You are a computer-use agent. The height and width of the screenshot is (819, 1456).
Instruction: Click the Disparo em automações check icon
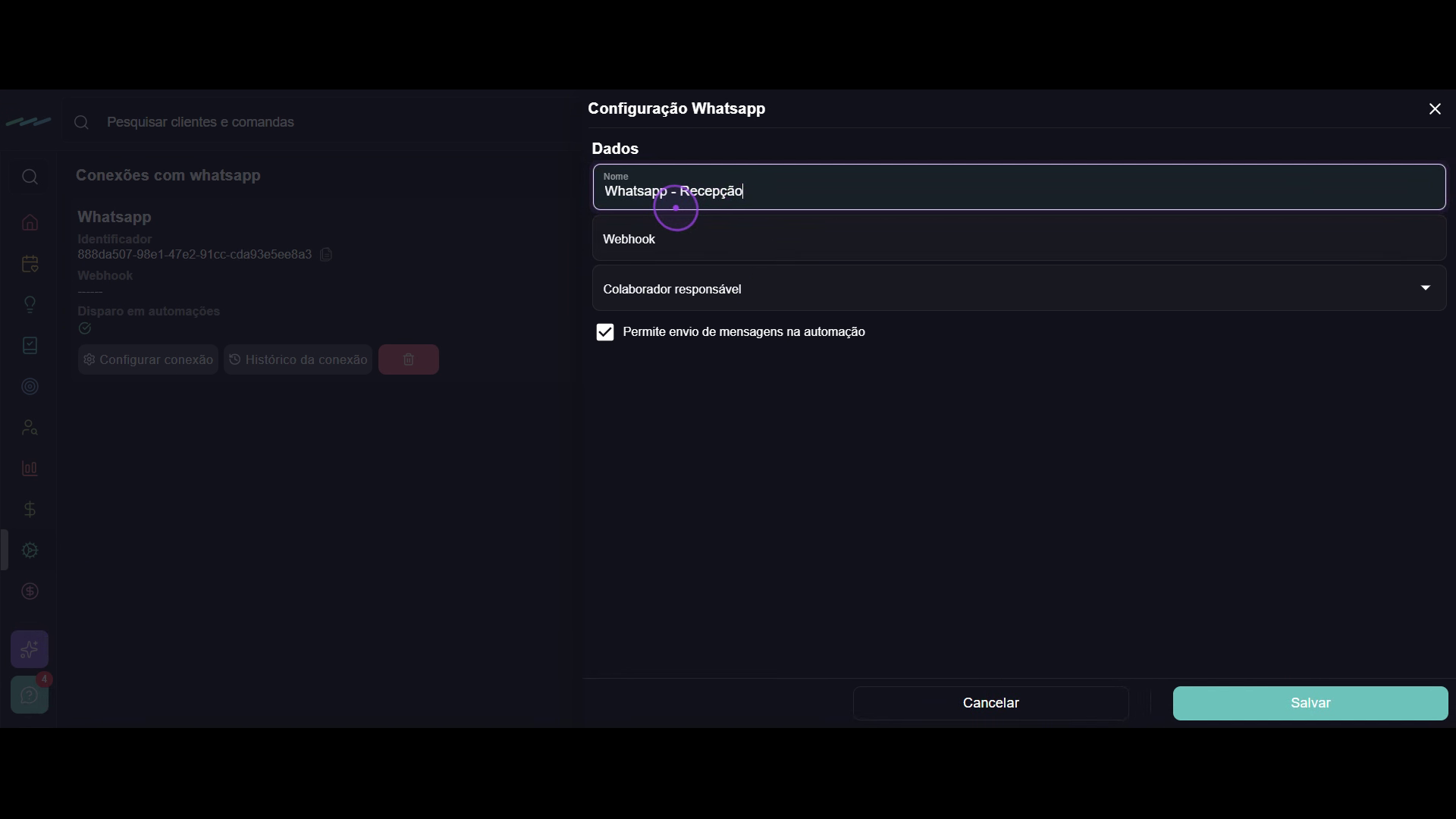point(85,328)
